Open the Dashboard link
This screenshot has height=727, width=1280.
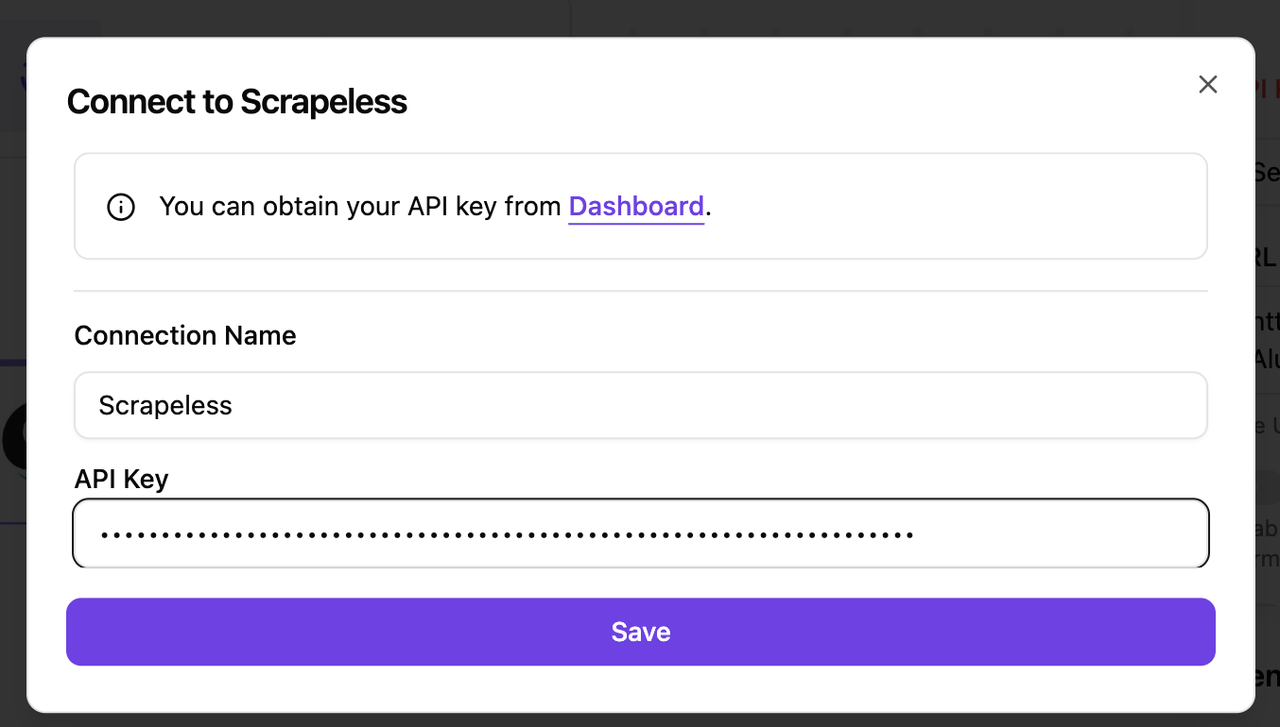(636, 206)
